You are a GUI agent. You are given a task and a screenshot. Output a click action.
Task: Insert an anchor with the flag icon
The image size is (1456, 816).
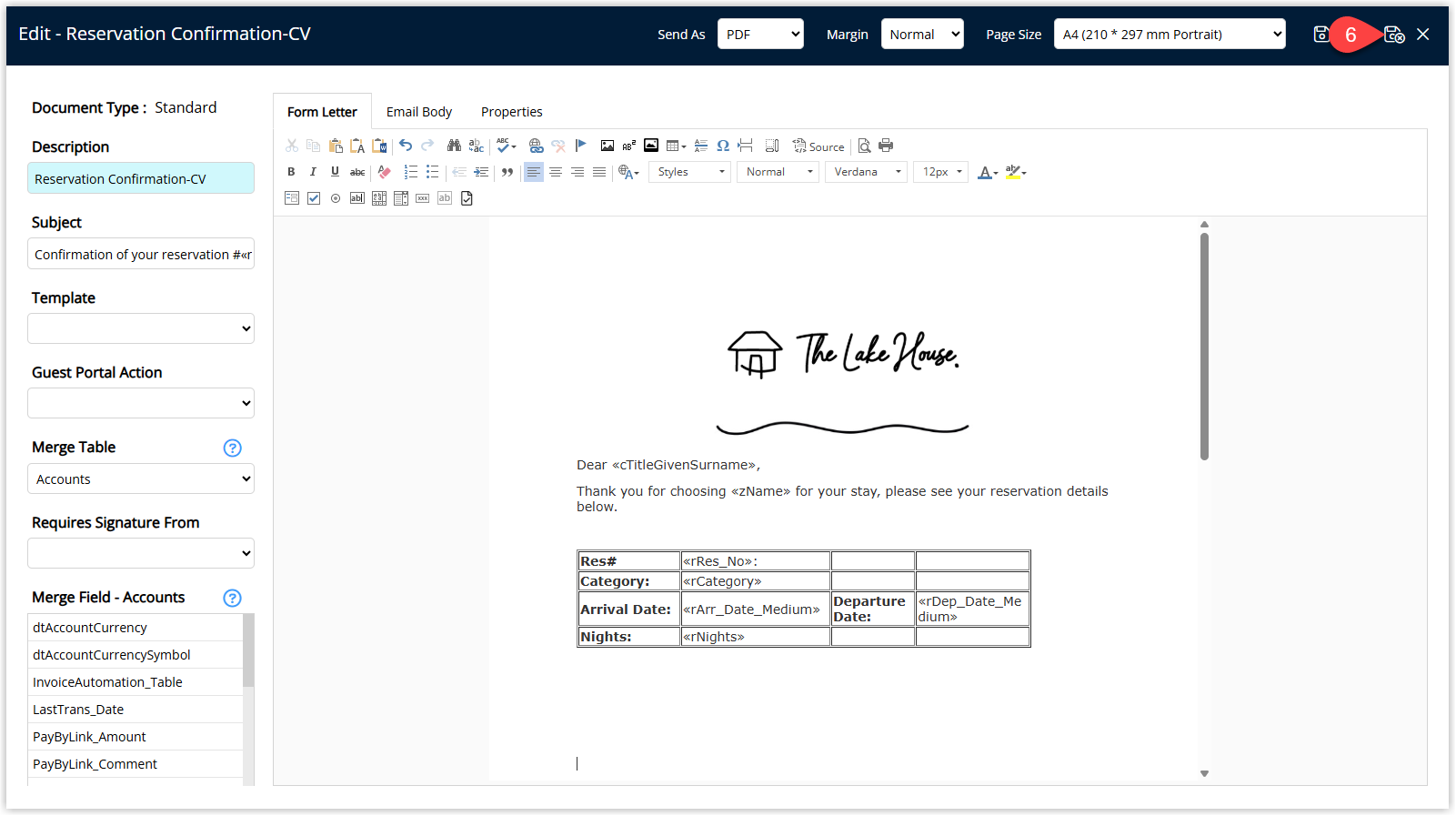click(581, 146)
